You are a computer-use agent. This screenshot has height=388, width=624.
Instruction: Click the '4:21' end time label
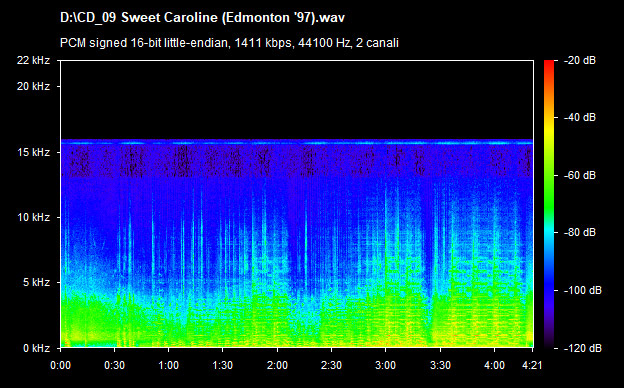pos(532,365)
